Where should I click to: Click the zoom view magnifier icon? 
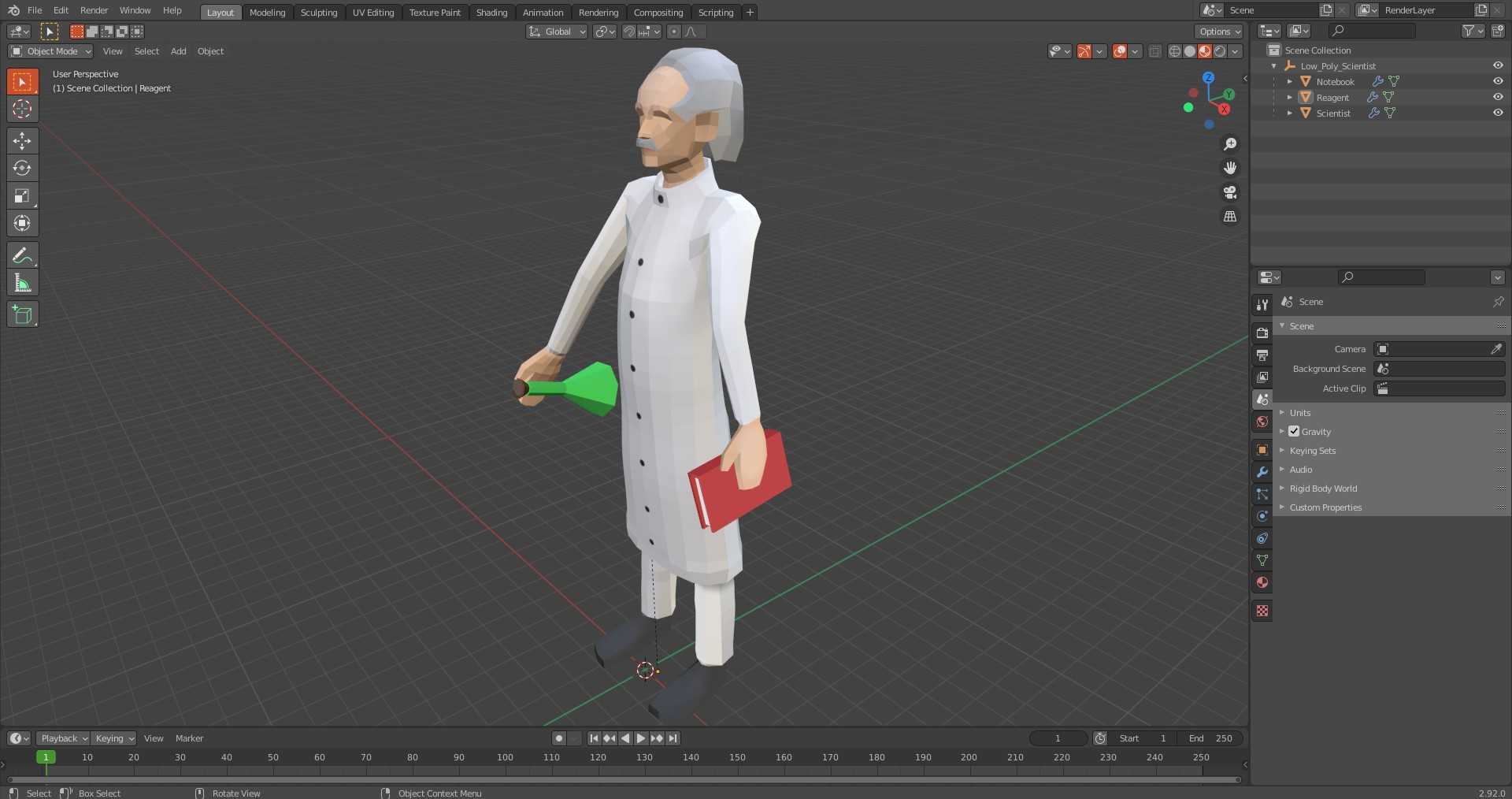(x=1229, y=144)
